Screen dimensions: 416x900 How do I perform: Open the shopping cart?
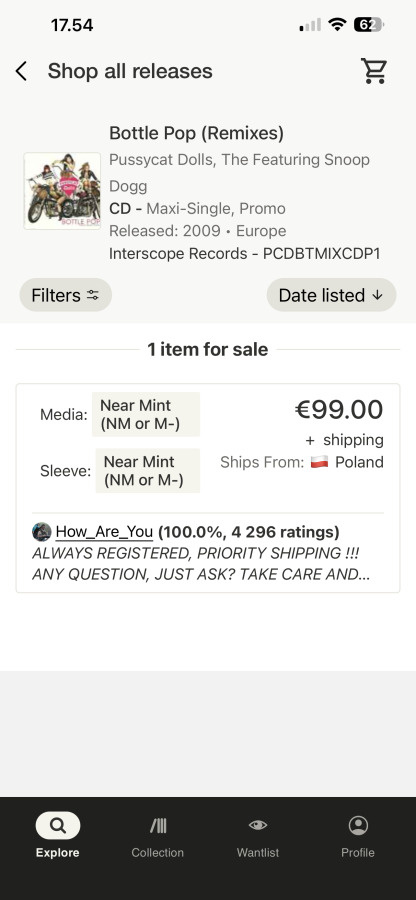(x=374, y=71)
